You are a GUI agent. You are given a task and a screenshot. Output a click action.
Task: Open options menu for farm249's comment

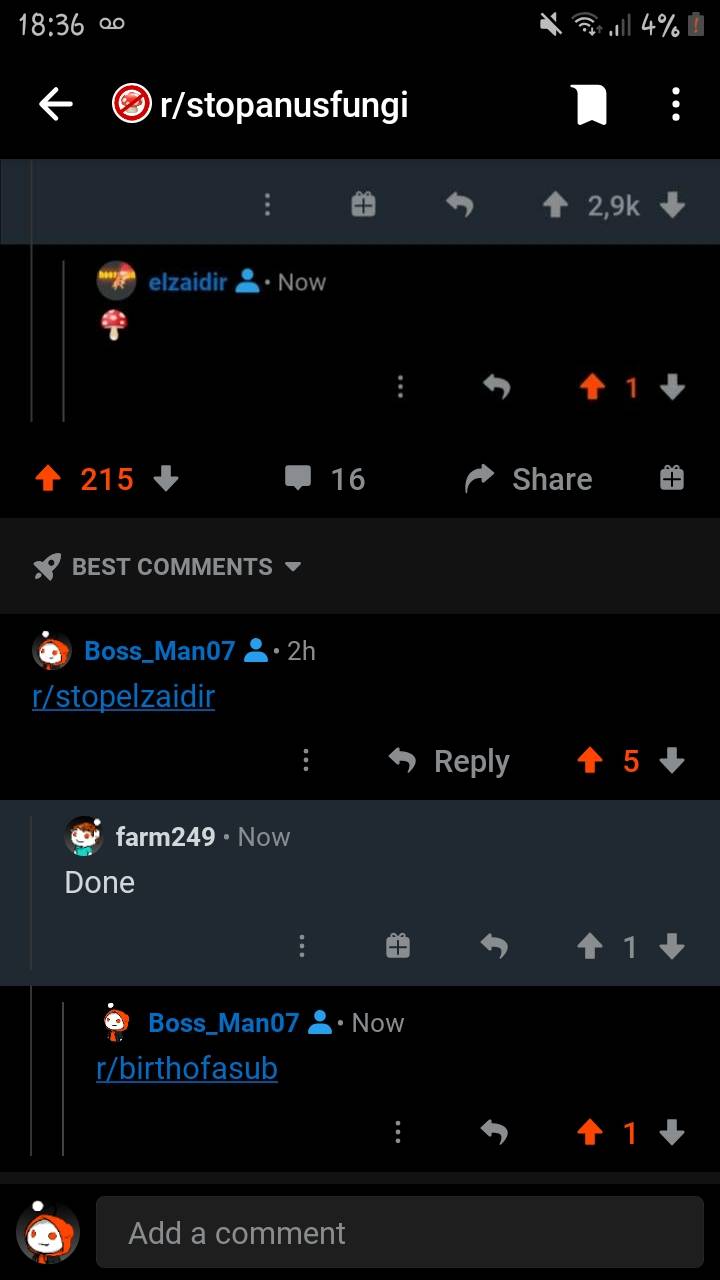click(x=302, y=946)
